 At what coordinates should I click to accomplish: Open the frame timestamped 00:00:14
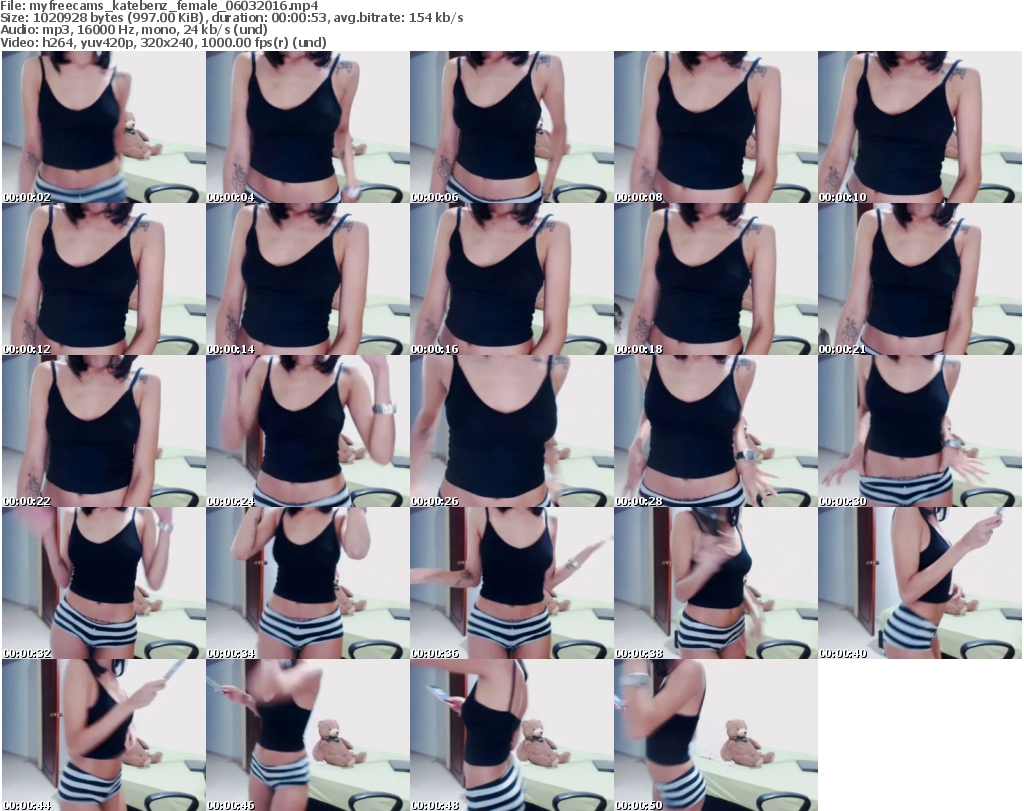(308, 279)
